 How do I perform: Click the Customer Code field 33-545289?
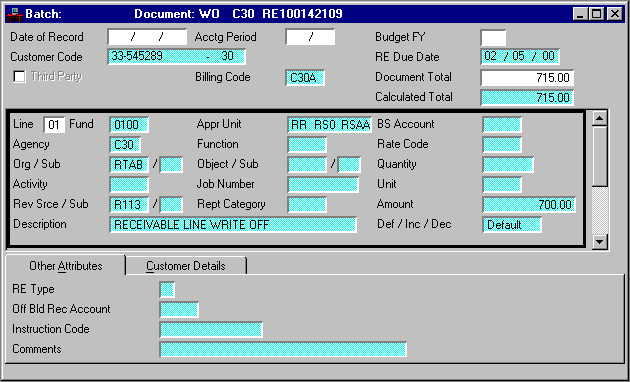(176, 57)
